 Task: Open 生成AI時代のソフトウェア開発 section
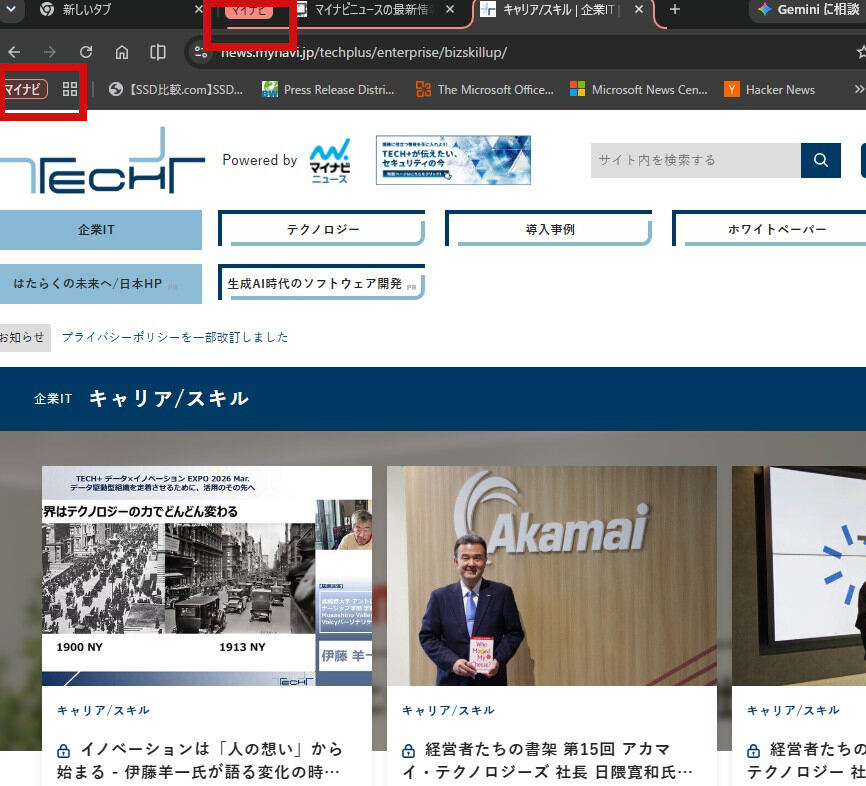click(322, 283)
